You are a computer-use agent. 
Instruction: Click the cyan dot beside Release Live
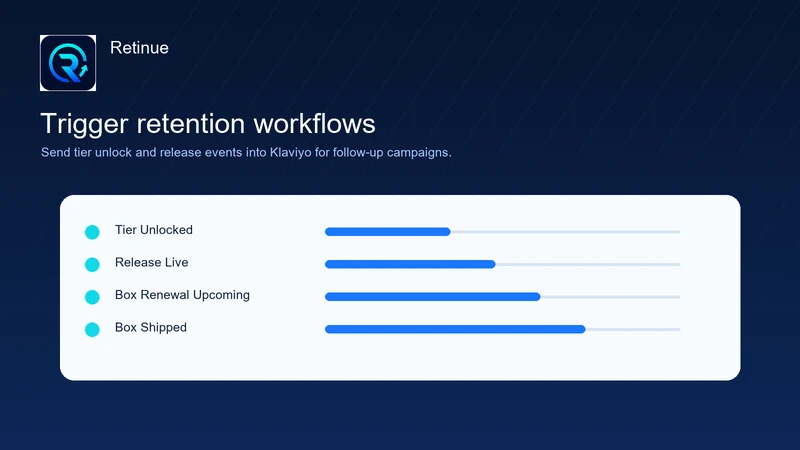[92, 264]
